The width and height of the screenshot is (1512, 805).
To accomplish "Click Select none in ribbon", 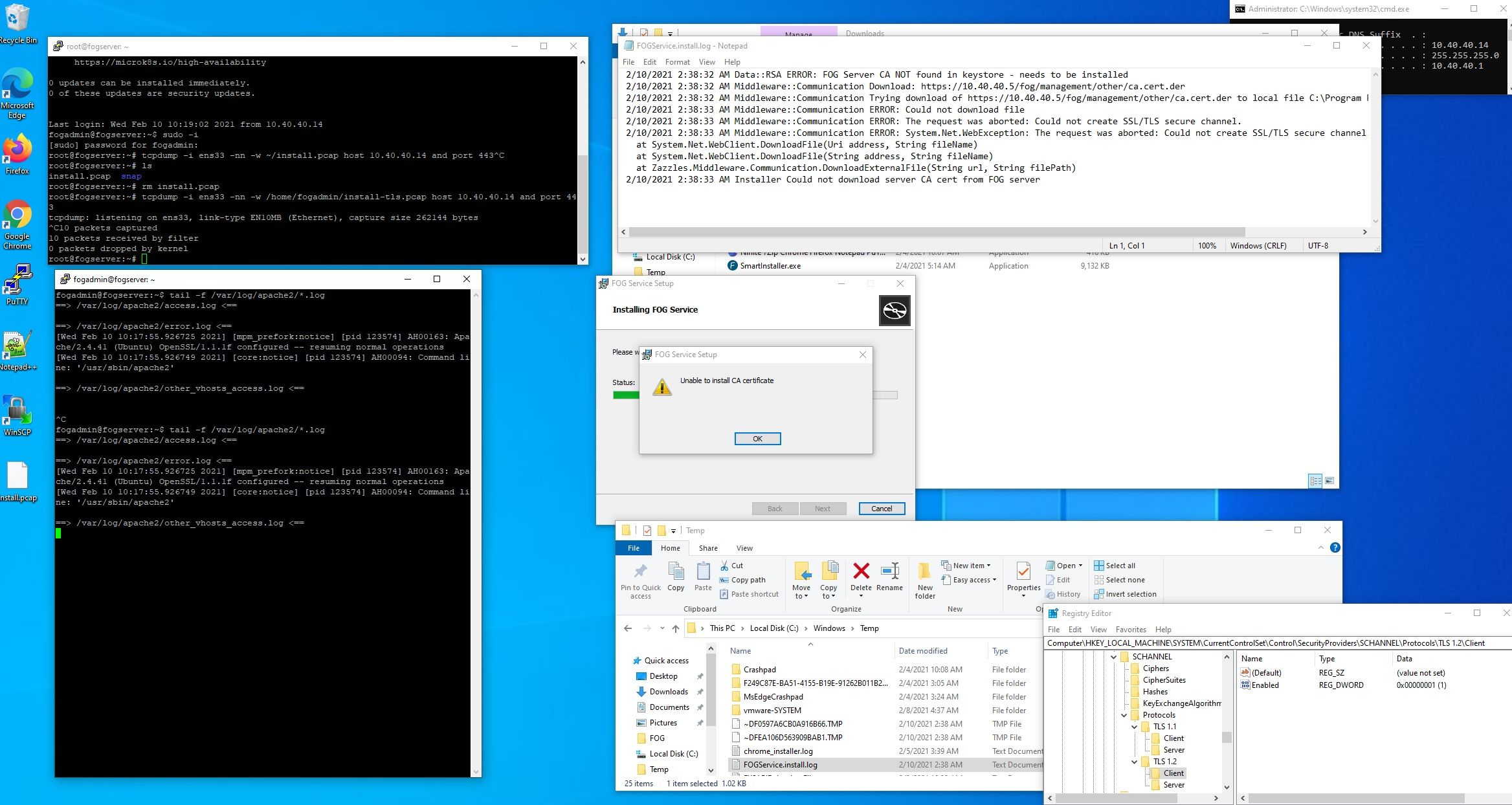I will pyautogui.click(x=1119, y=580).
